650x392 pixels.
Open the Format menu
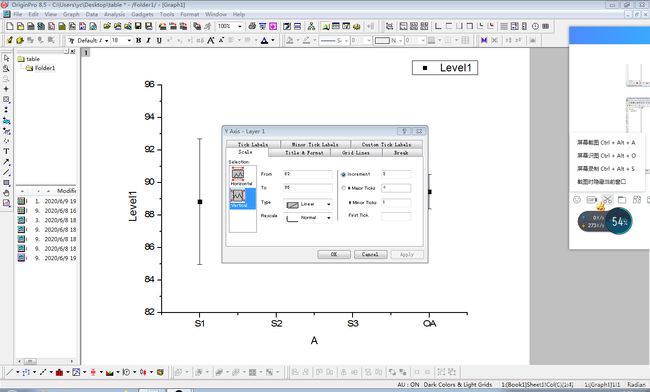[190, 14]
